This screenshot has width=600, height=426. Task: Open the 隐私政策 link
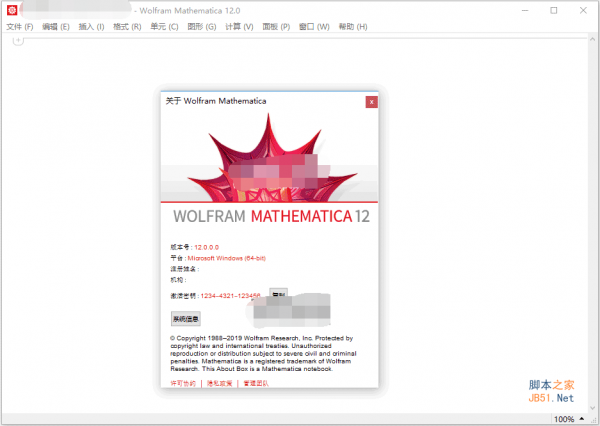tap(220, 383)
